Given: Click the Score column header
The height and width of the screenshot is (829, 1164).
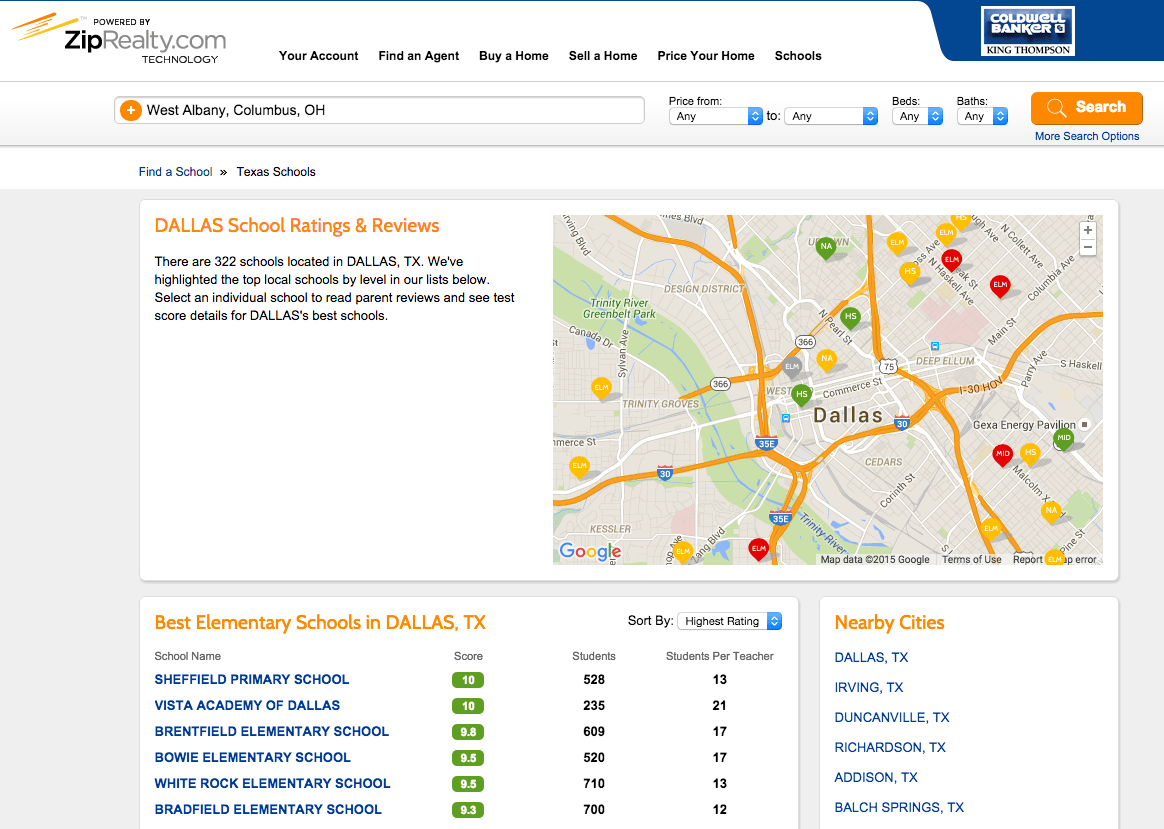Looking at the screenshot, I should [x=468, y=657].
